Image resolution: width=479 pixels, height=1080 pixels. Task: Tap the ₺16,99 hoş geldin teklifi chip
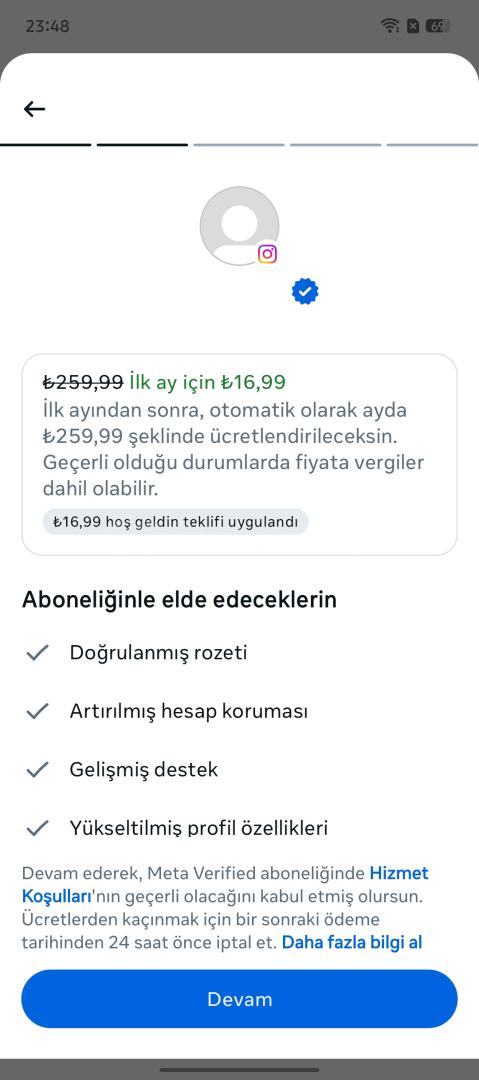click(x=176, y=521)
